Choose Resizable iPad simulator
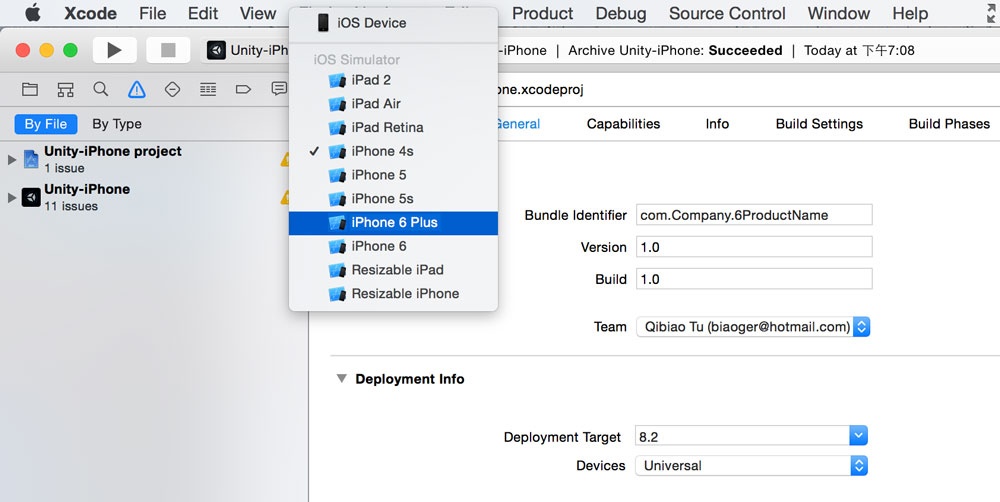The height and width of the screenshot is (502, 1000). tap(393, 270)
